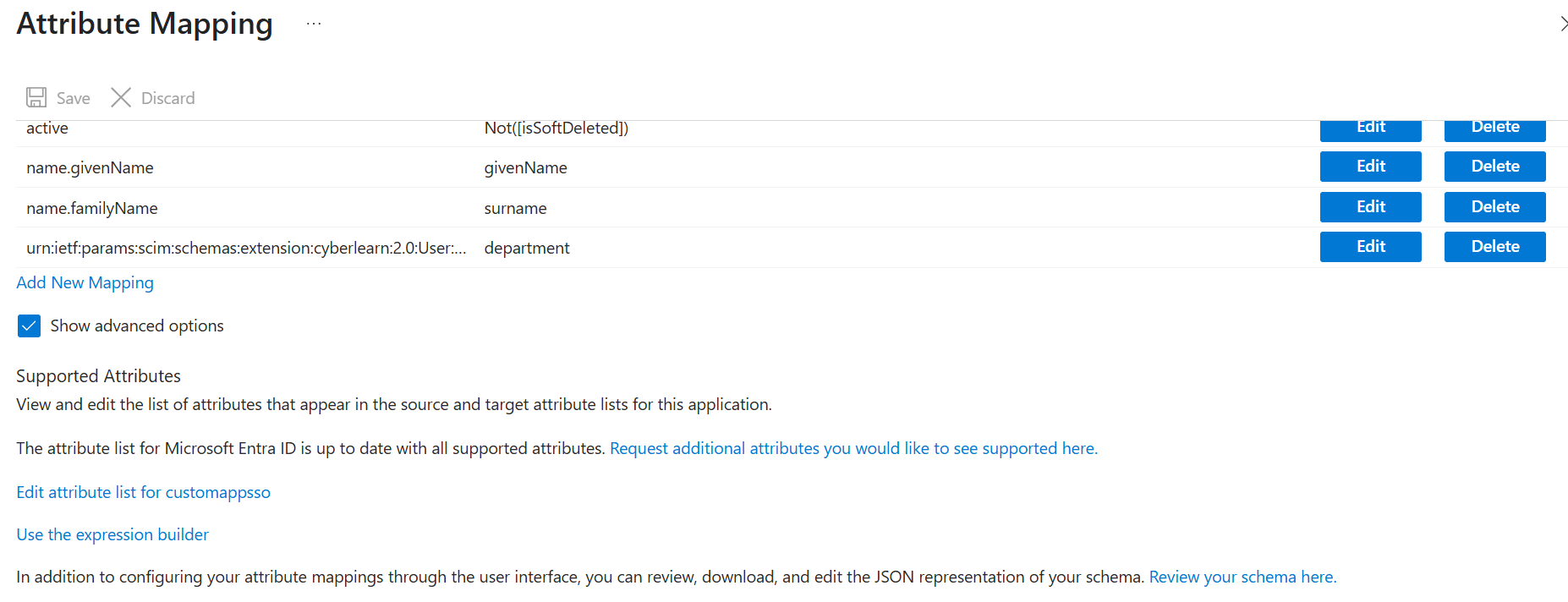
Task: Edit the name.familyName mapping
Action: (x=1370, y=207)
